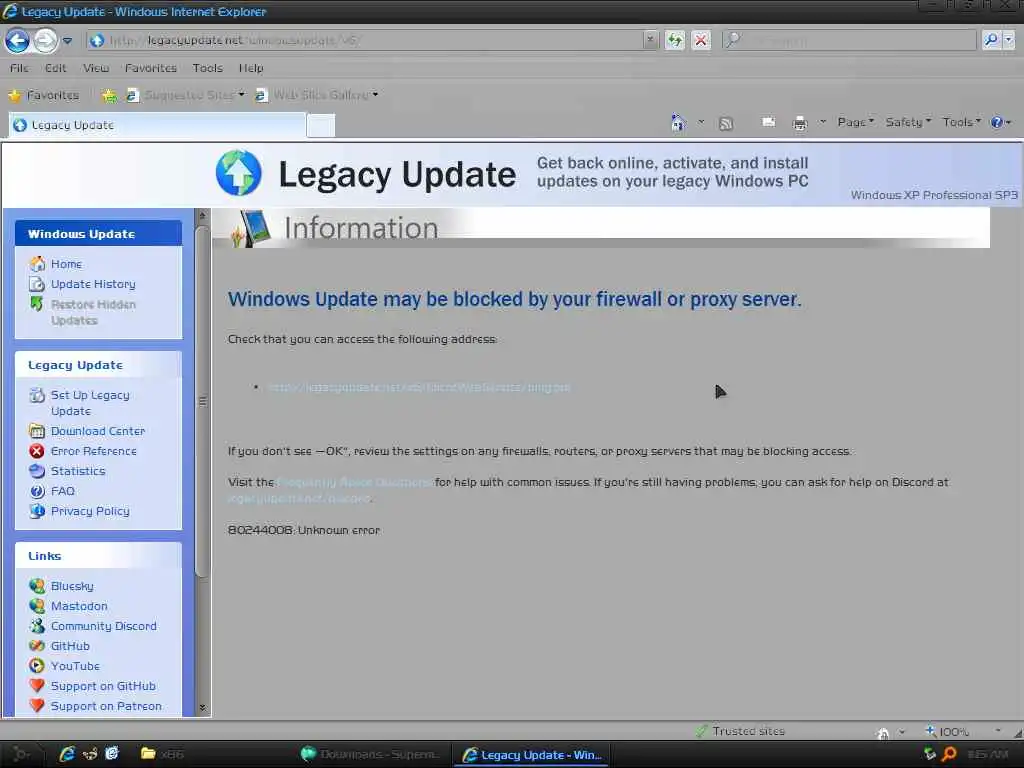Click the orange magnifier tray icon
The width and height of the screenshot is (1024, 768).
[950, 754]
